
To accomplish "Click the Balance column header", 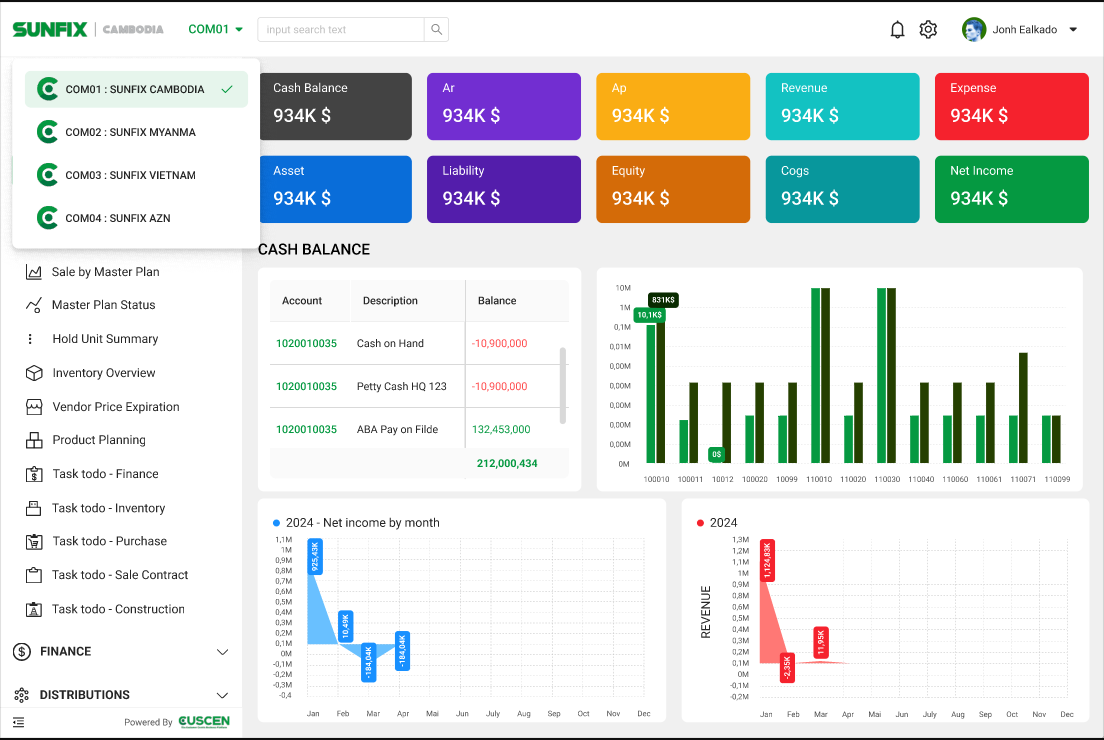I will tap(497, 301).
